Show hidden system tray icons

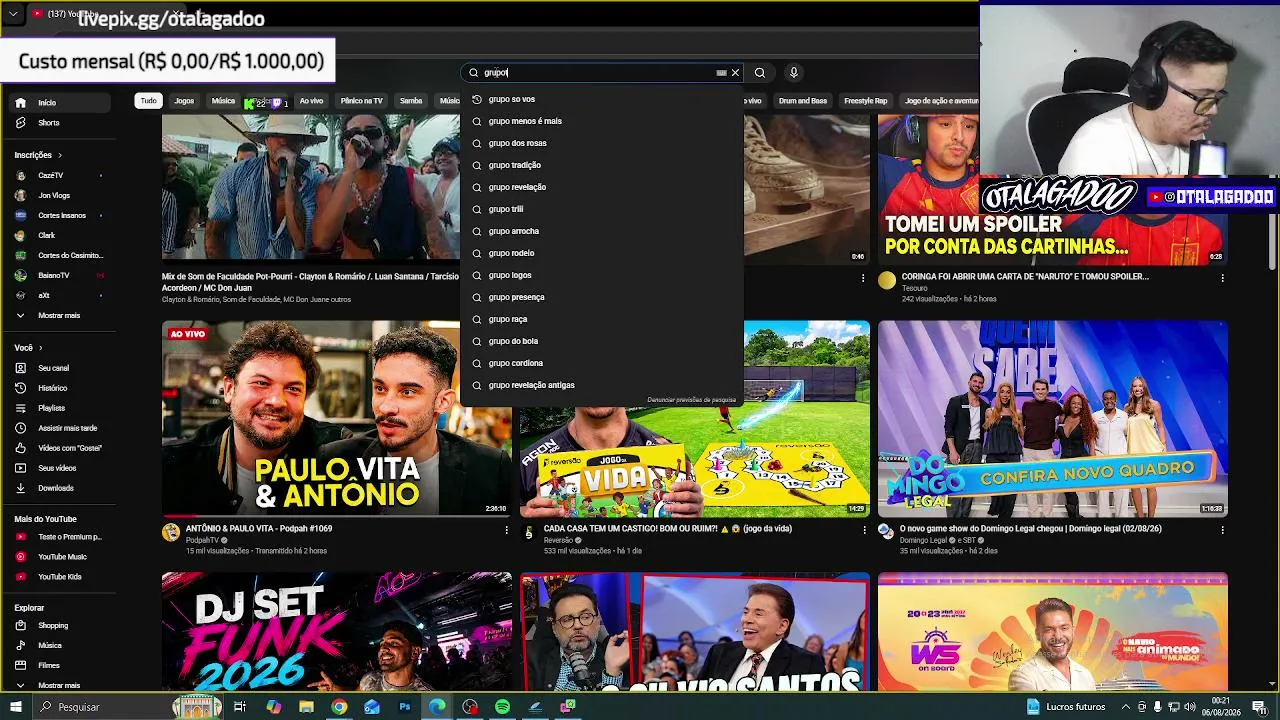(x=1125, y=707)
